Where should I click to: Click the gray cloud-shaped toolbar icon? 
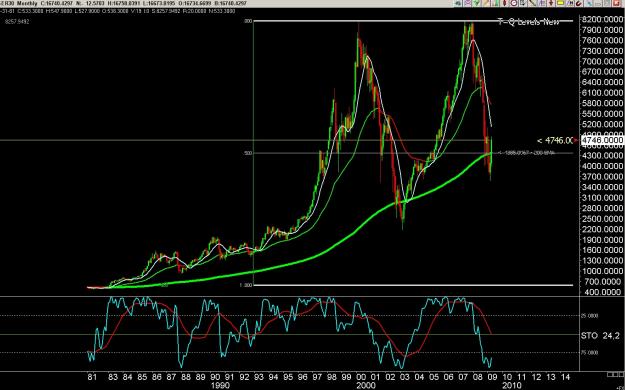click(458, 3)
